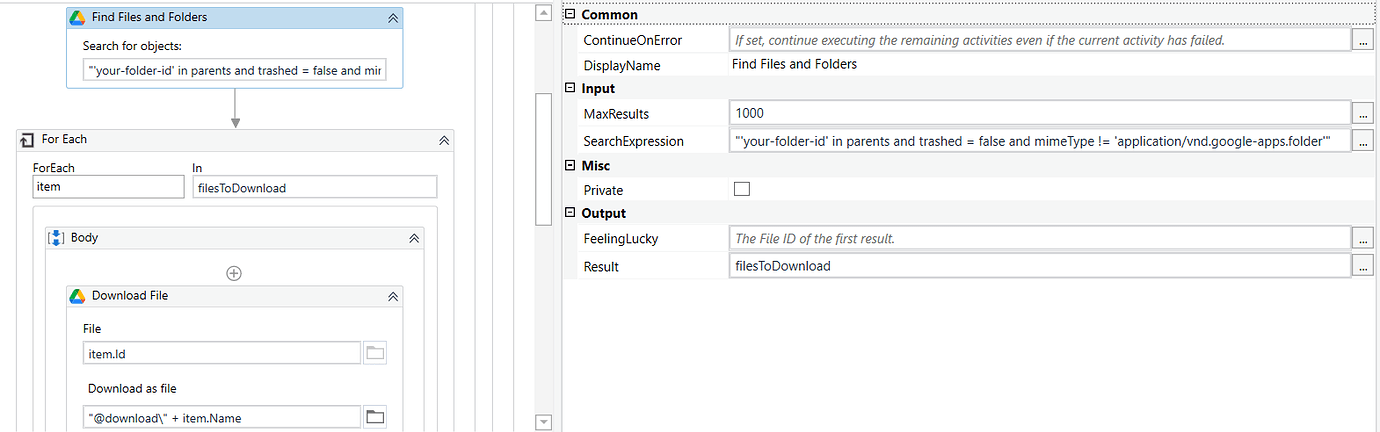Collapse the For Each activity
Screen dimensions: 1380x432
click(444, 140)
